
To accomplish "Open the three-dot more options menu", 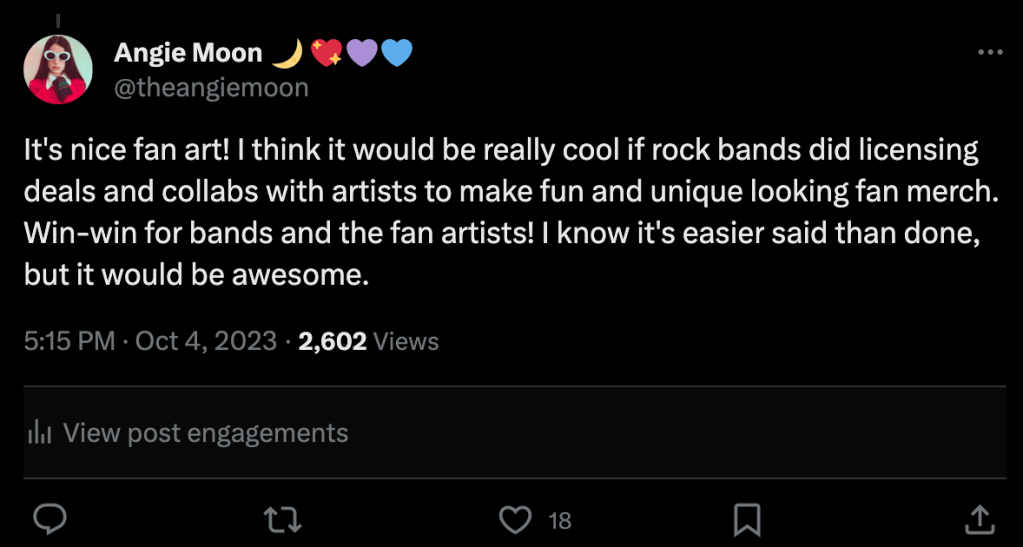I will coord(989,52).
